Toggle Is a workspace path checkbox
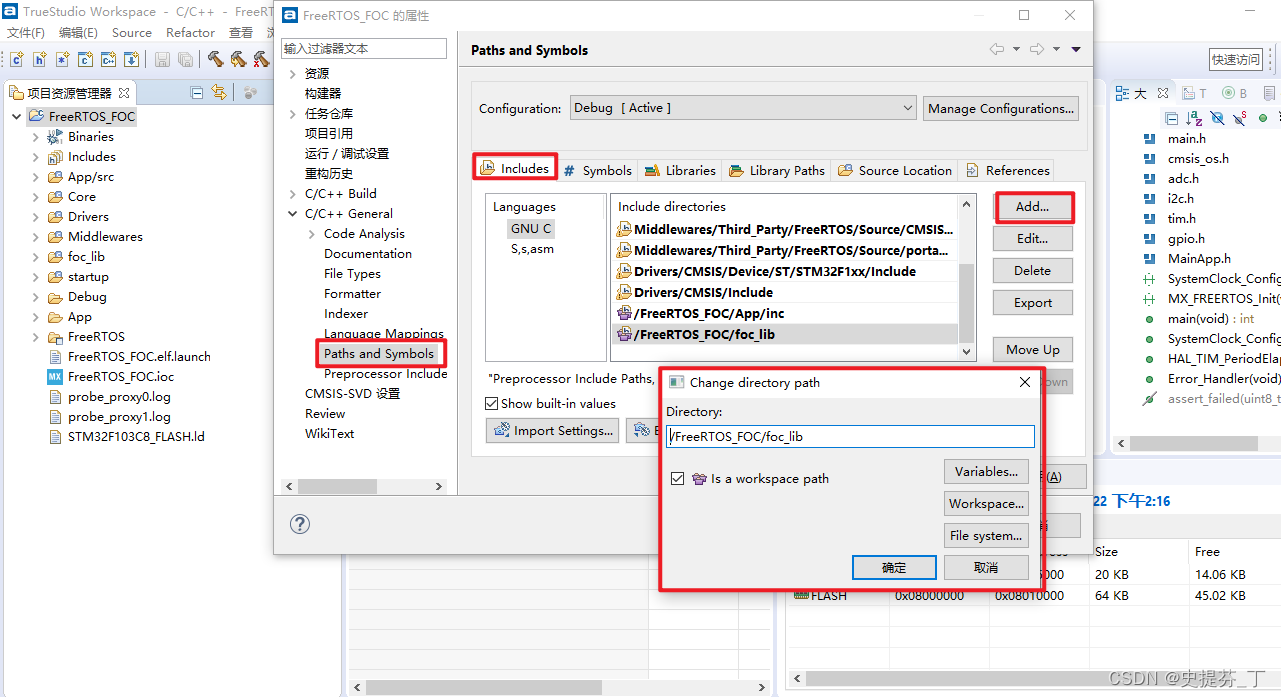Screen dimensions: 1281x697 pos(677,479)
